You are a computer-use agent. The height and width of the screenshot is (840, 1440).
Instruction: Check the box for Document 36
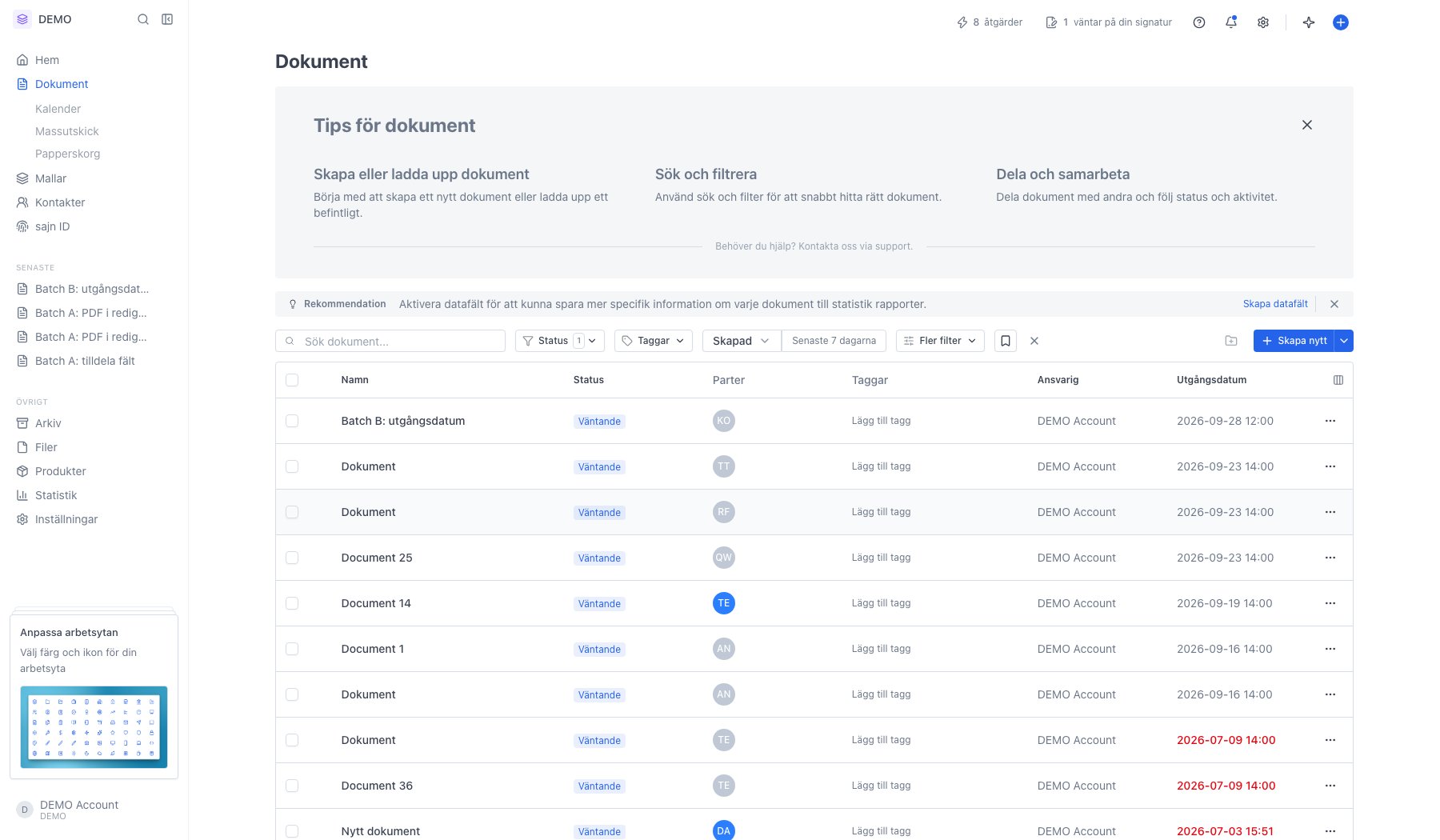[292, 786]
